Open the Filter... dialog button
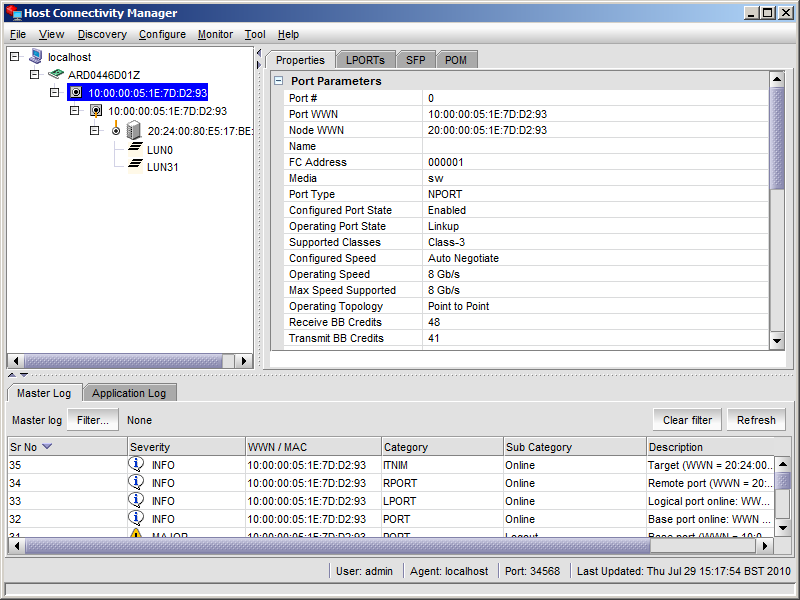Viewport: 800px width, 600px height. [x=93, y=420]
